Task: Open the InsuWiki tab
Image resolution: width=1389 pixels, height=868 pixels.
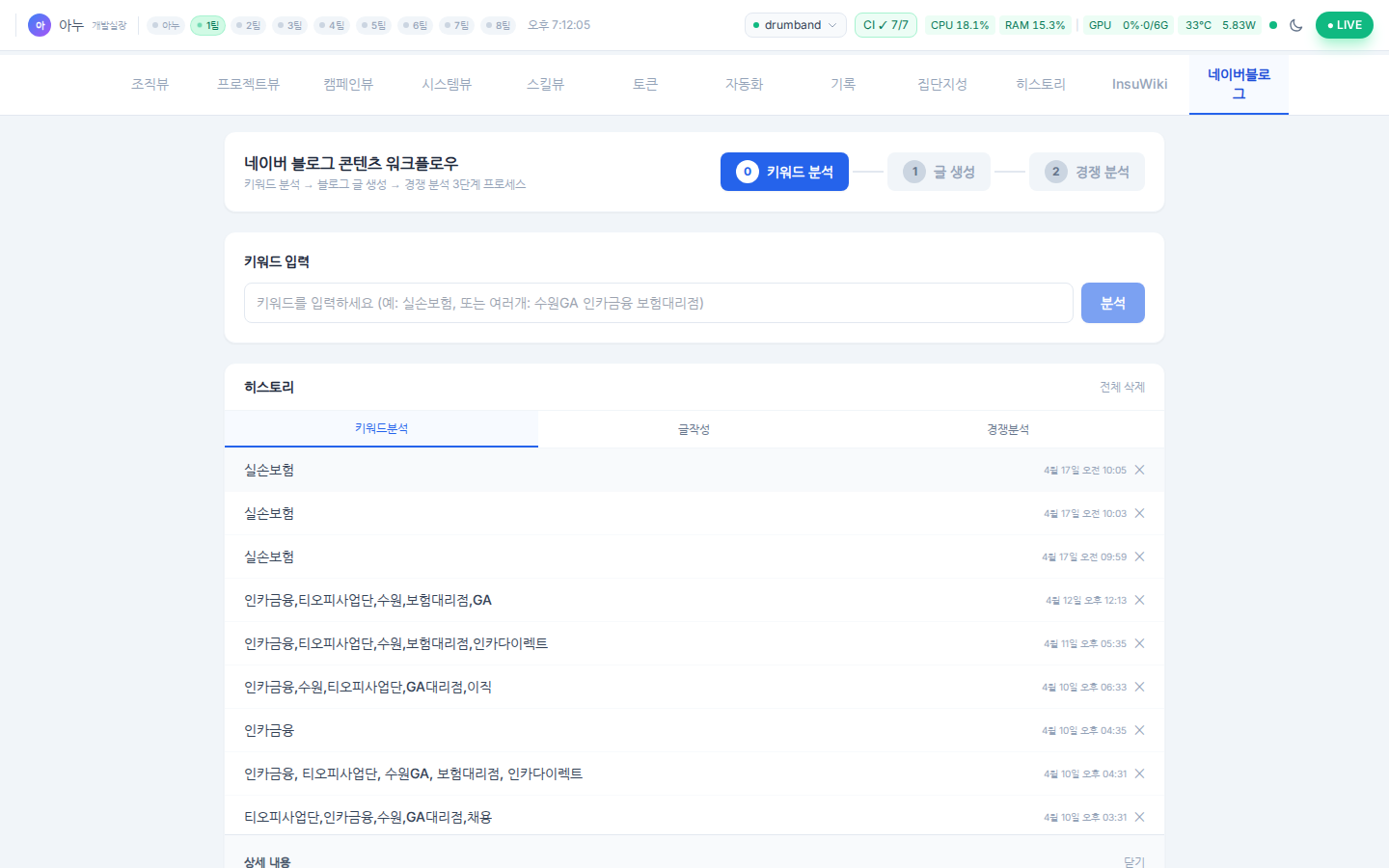Action: pyautogui.click(x=1139, y=84)
